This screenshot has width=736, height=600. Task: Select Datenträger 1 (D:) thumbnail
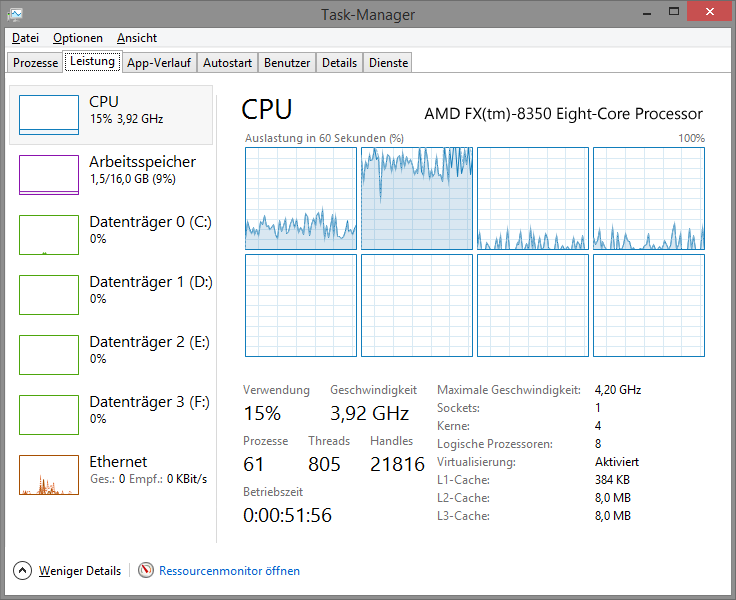click(49, 295)
